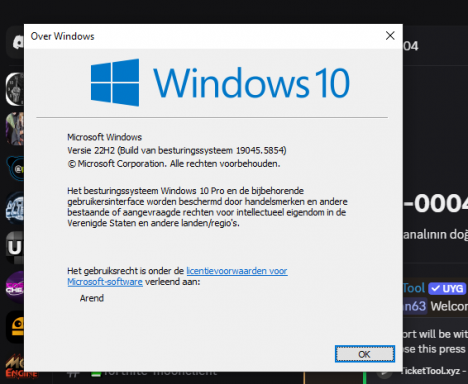Click the OK button in Over Windows dialog
The height and width of the screenshot is (384, 468).
pos(365,354)
